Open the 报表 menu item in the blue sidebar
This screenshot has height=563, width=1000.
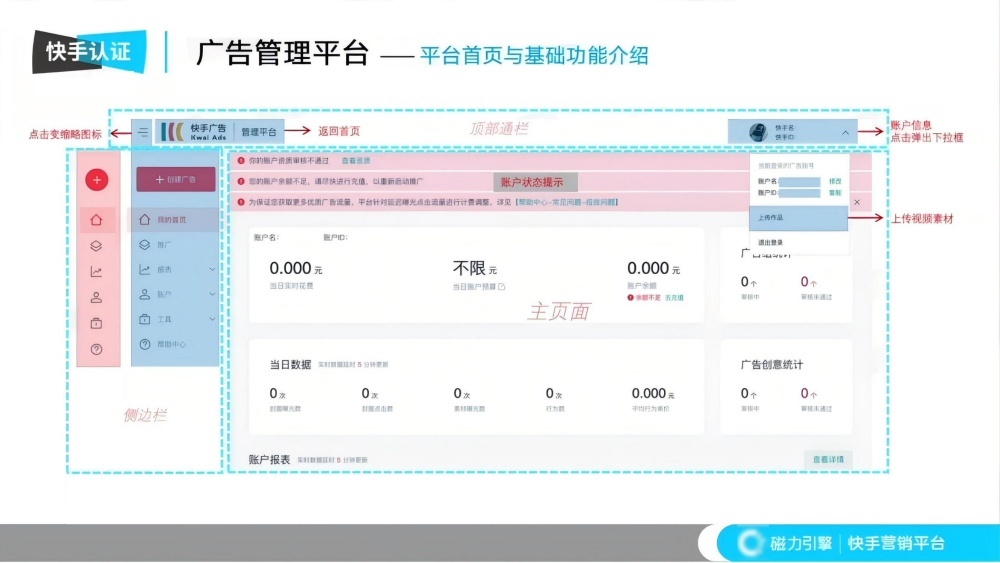[x=173, y=270]
